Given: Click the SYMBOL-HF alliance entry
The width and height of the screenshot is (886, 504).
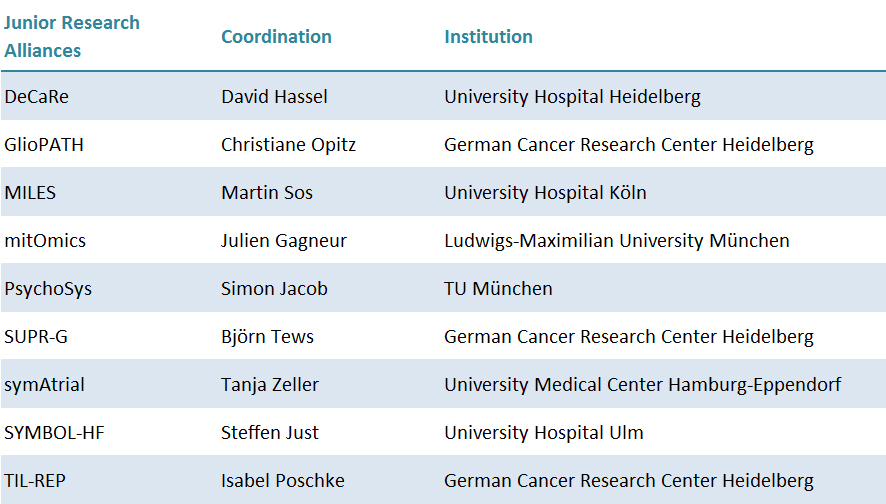Looking at the screenshot, I should (54, 433).
